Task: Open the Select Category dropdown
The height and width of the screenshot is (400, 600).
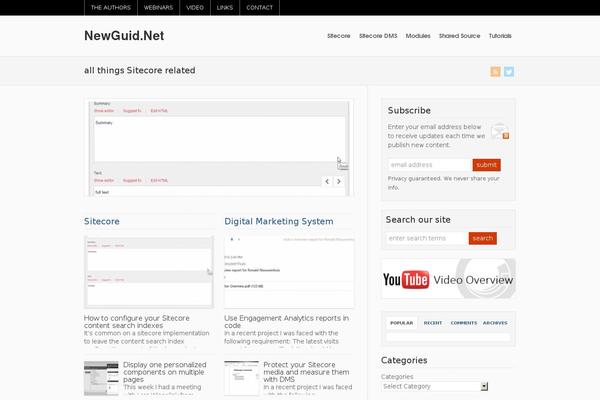Action: pyautogui.click(x=434, y=387)
